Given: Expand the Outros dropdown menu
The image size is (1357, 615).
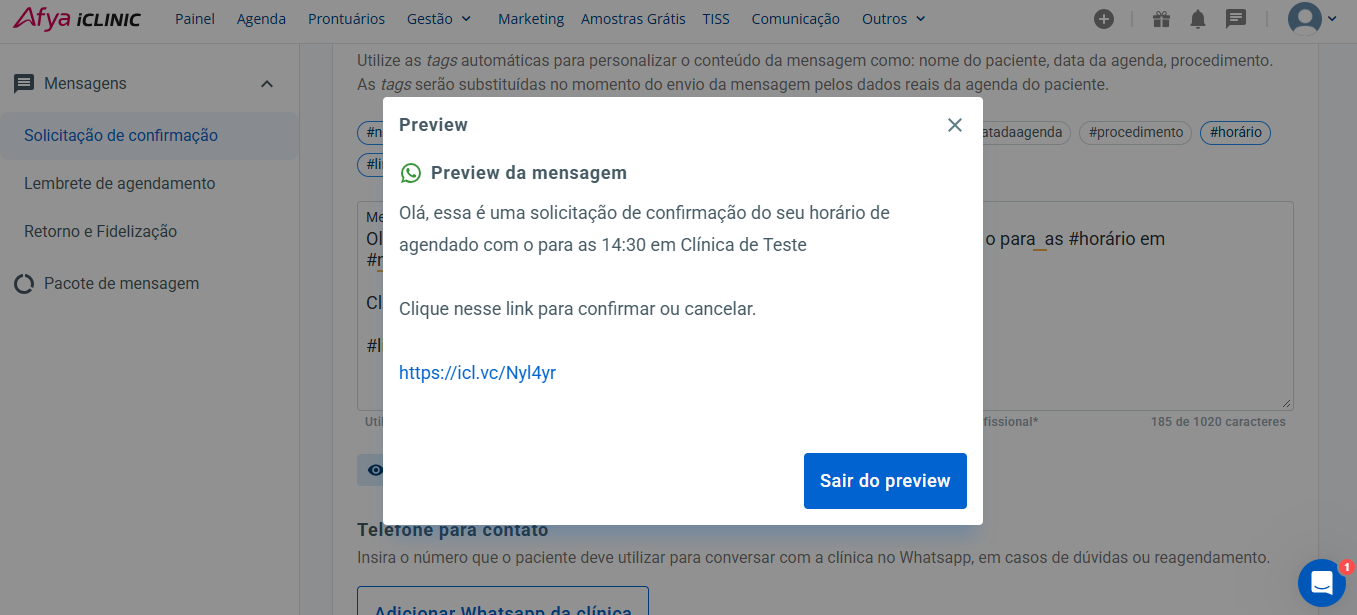Looking at the screenshot, I should point(894,19).
